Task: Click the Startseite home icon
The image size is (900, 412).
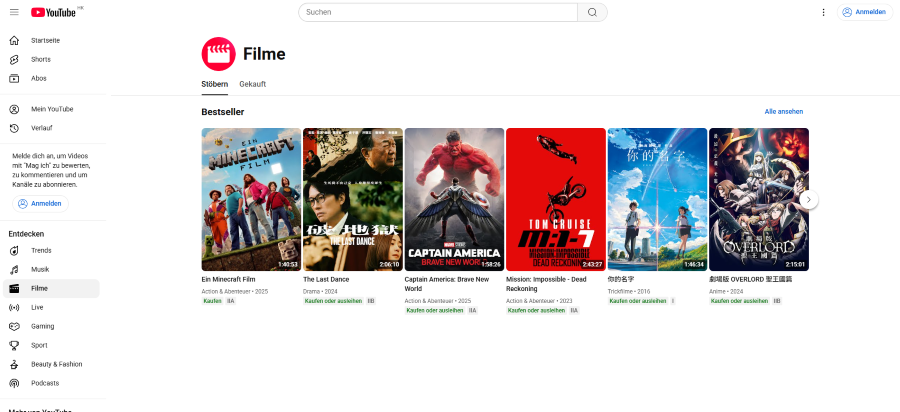Action: (14, 41)
